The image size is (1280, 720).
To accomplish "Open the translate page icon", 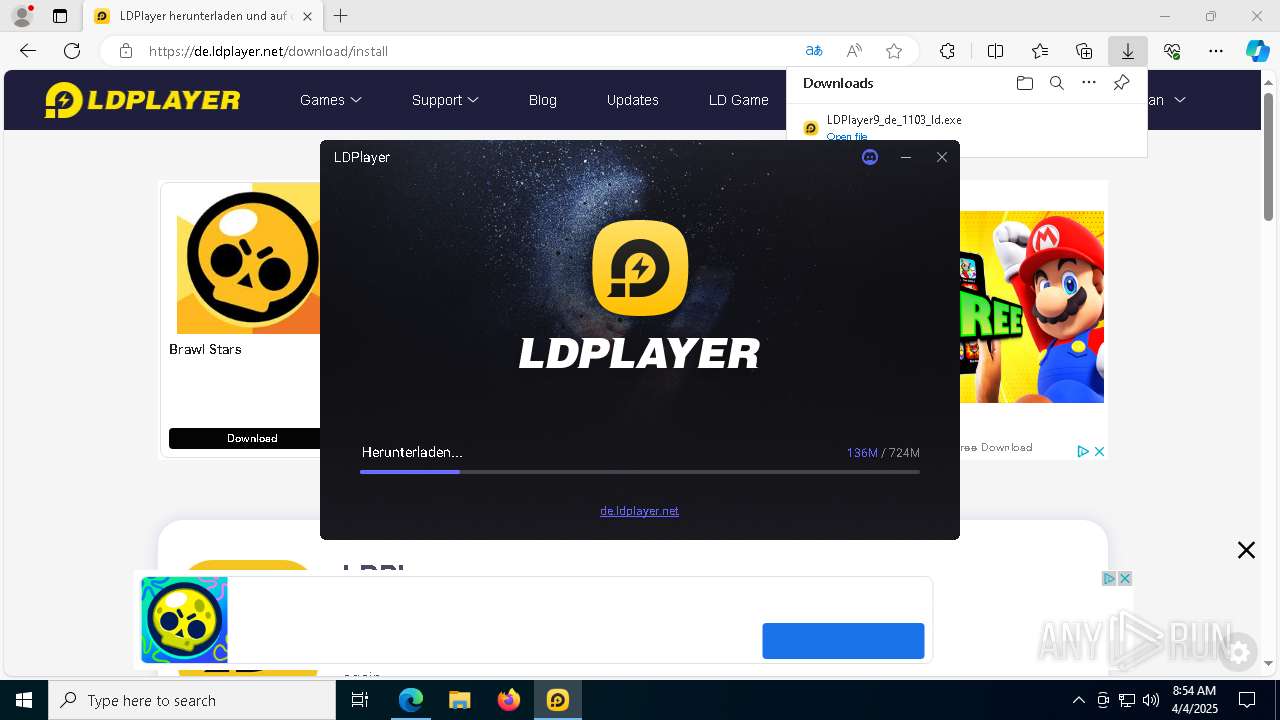I will tap(814, 51).
